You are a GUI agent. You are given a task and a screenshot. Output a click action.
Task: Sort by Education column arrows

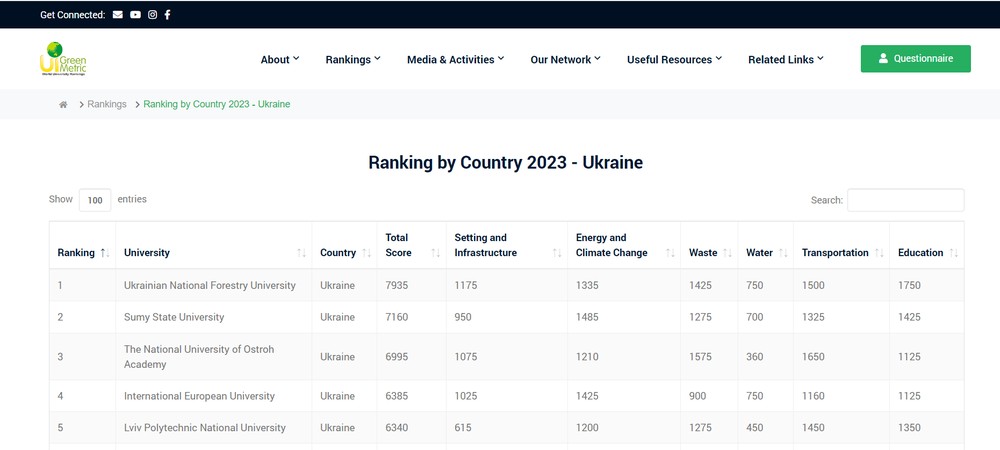[x=954, y=253]
